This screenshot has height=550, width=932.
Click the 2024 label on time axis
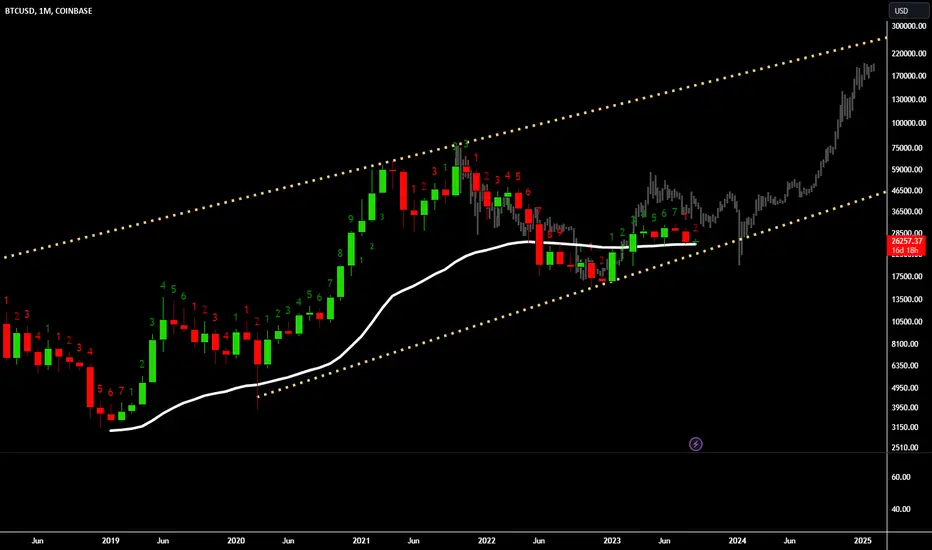point(737,540)
